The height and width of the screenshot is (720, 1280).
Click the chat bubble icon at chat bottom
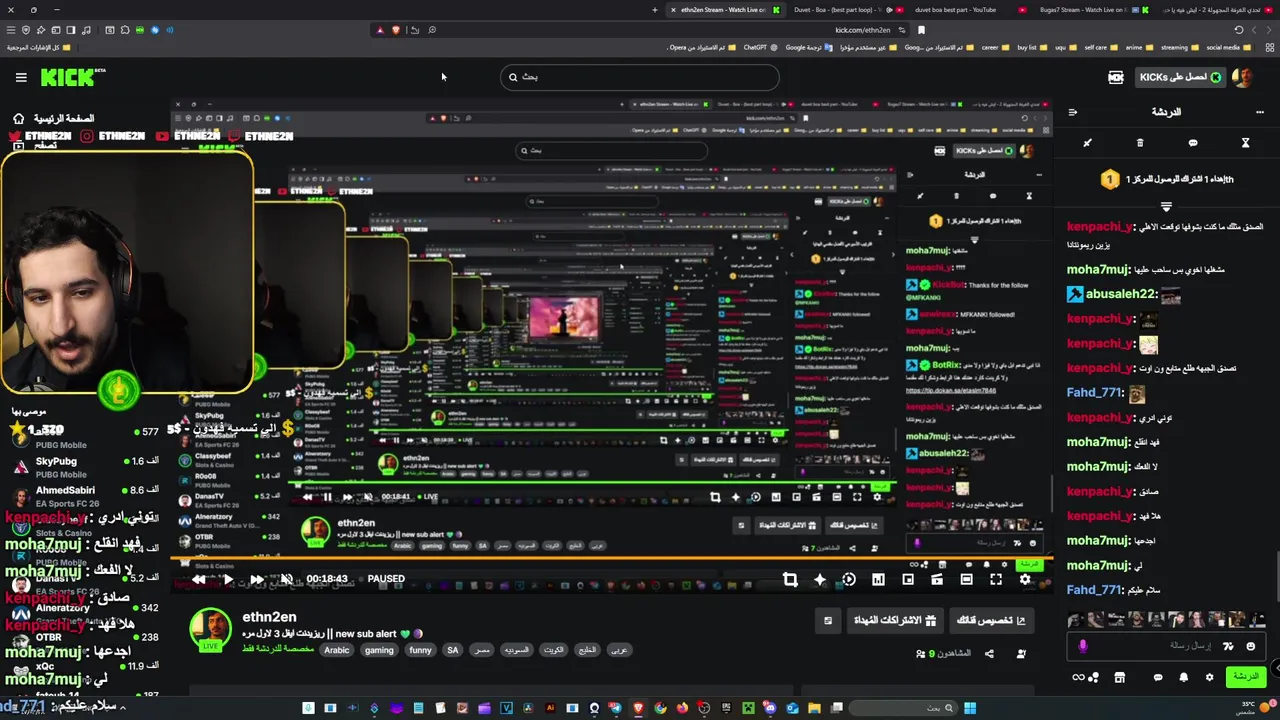click(1158, 677)
